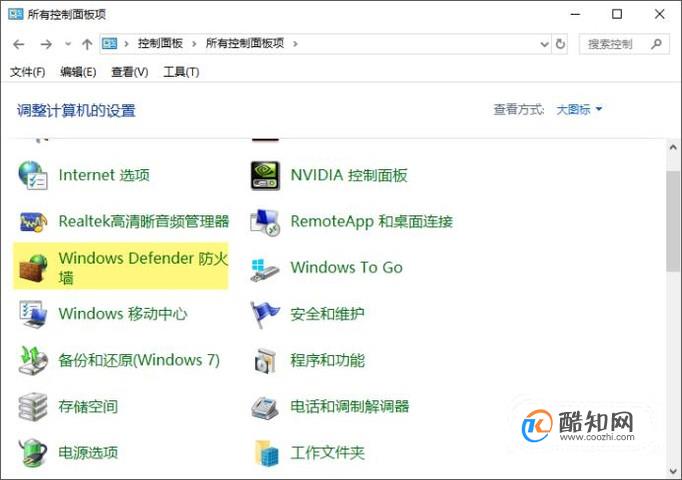Open the NVIDIA 控制面板 link

pos(349,175)
